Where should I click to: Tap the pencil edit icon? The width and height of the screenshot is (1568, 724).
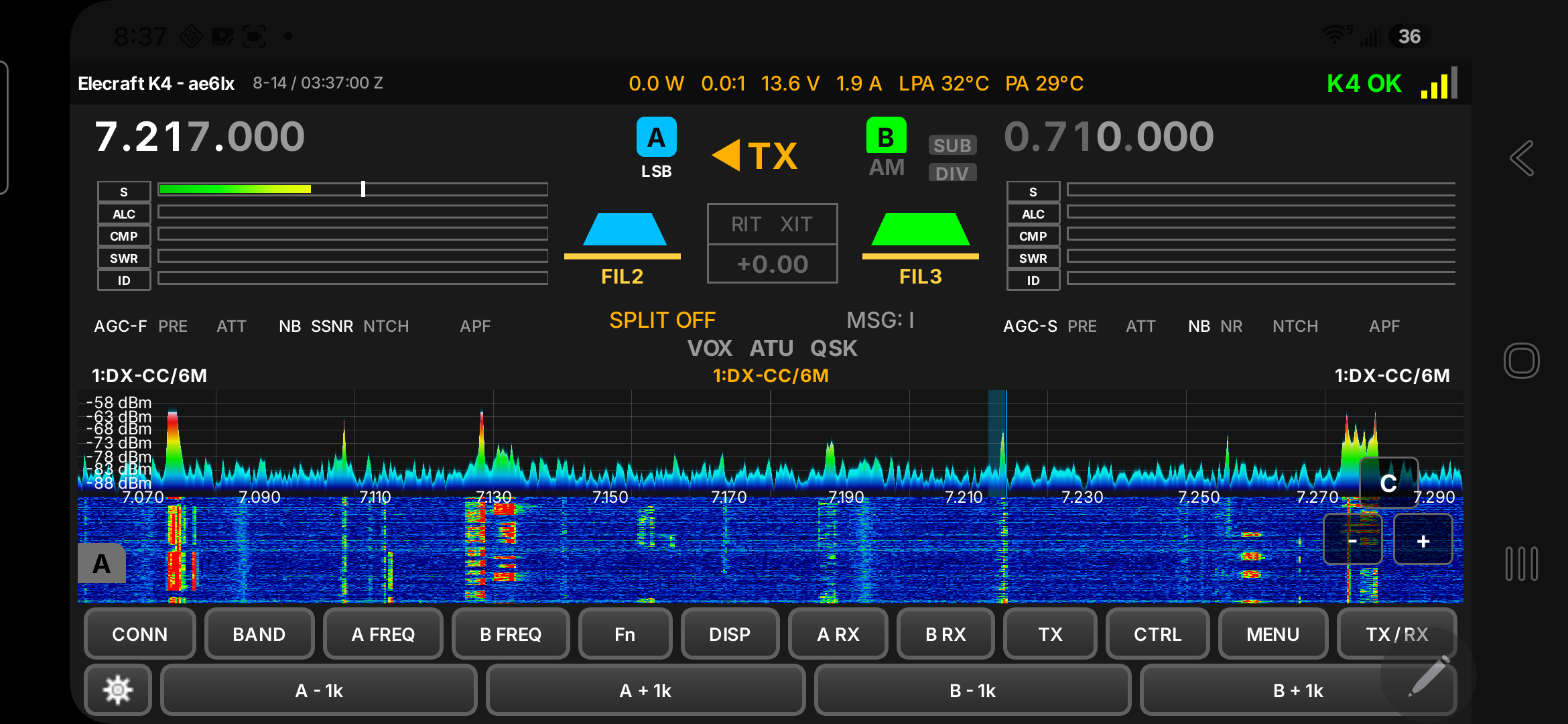click(1429, 676)
